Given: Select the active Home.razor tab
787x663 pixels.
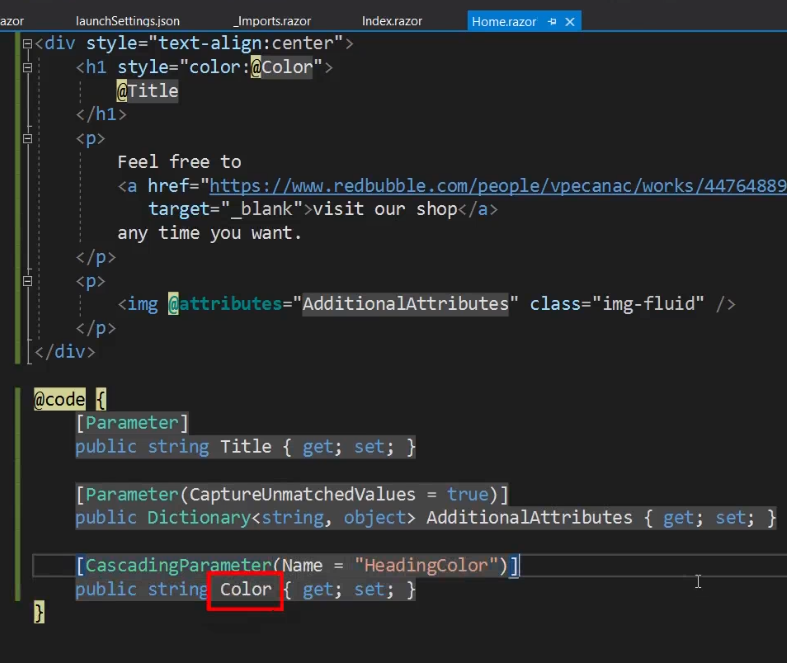Looking at the screenshot, I should click(503, 22).
